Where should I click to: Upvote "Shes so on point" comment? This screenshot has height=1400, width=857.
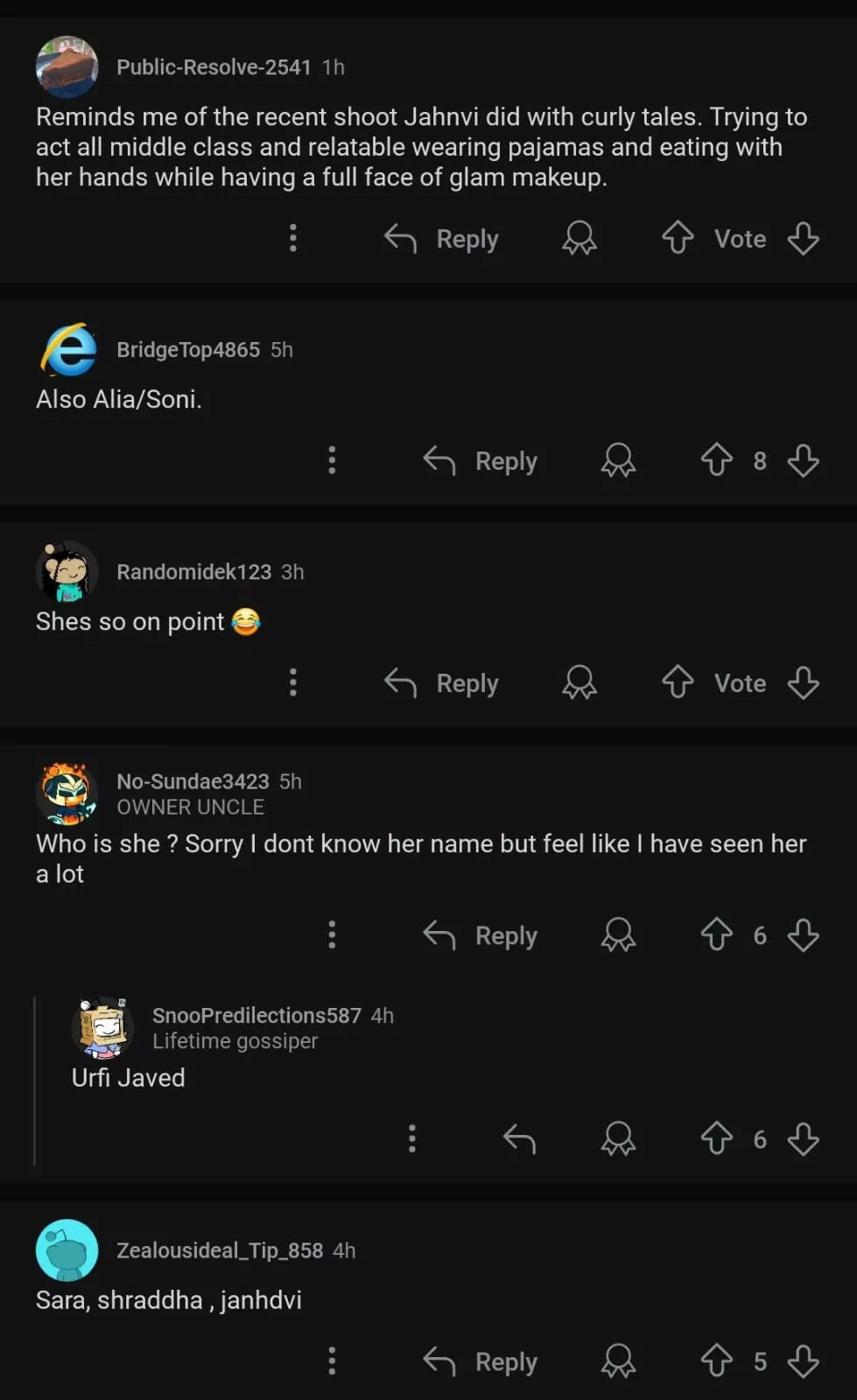point(678,682)
